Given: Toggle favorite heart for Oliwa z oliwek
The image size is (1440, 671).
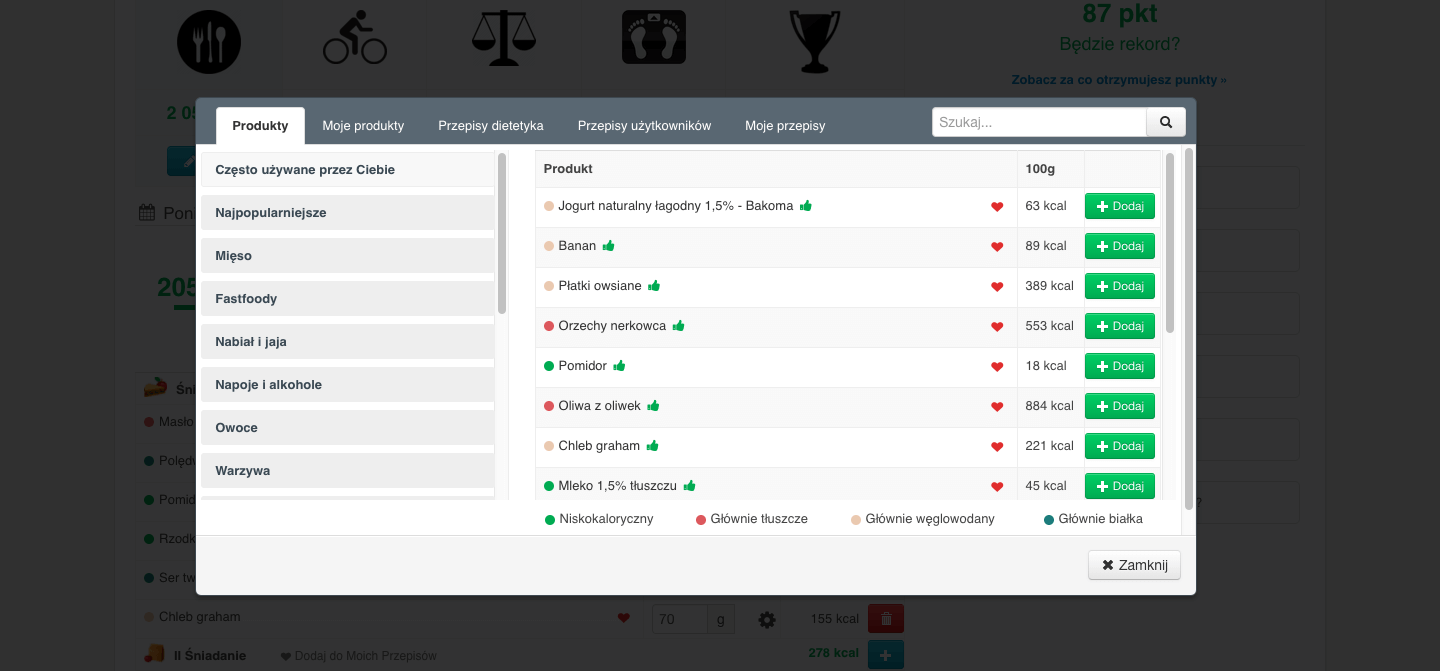Looking at the screenshot, I should click(997, 407).
